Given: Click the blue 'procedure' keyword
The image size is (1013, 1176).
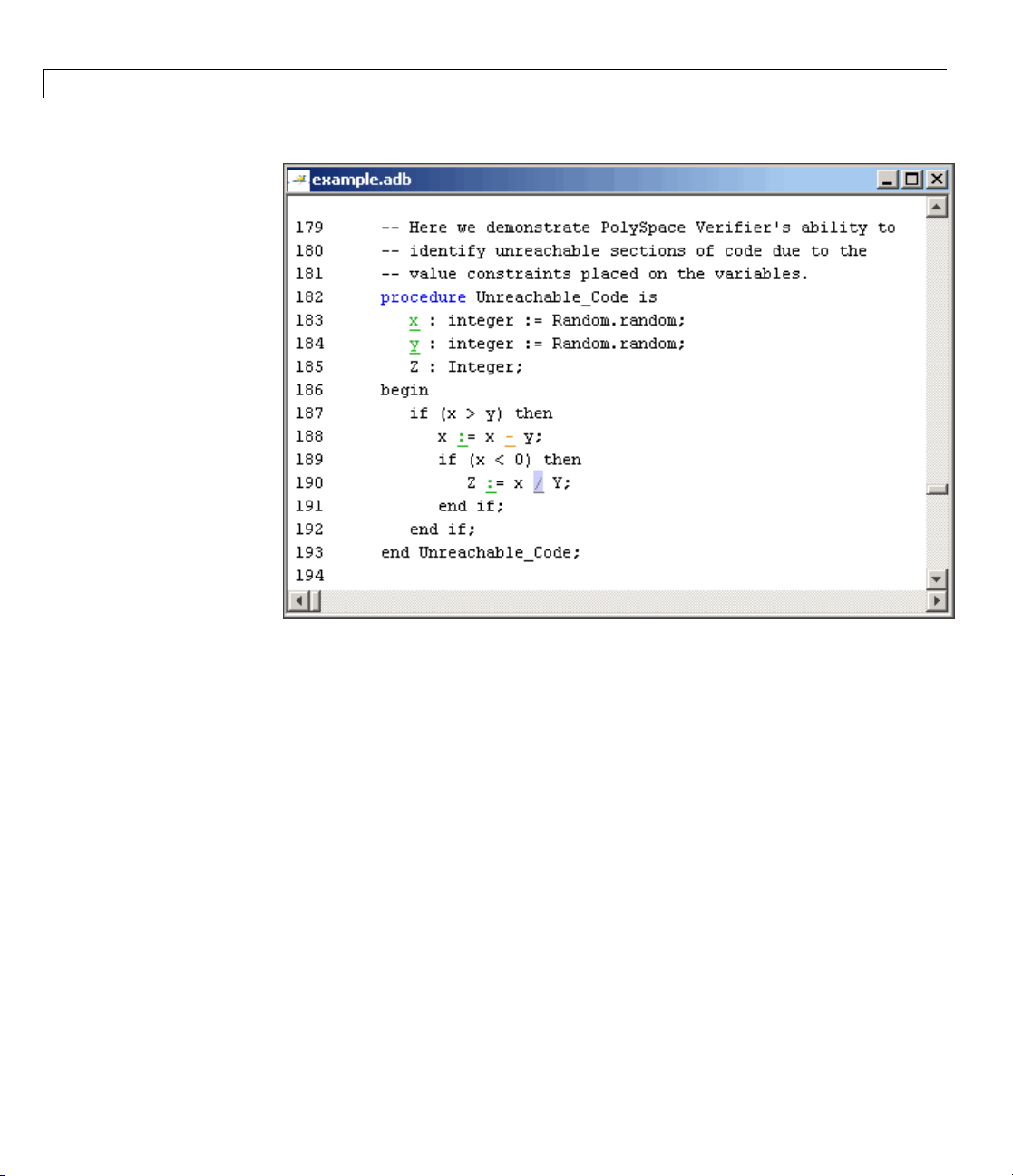Looking at the screenshot, I should 423,297.
